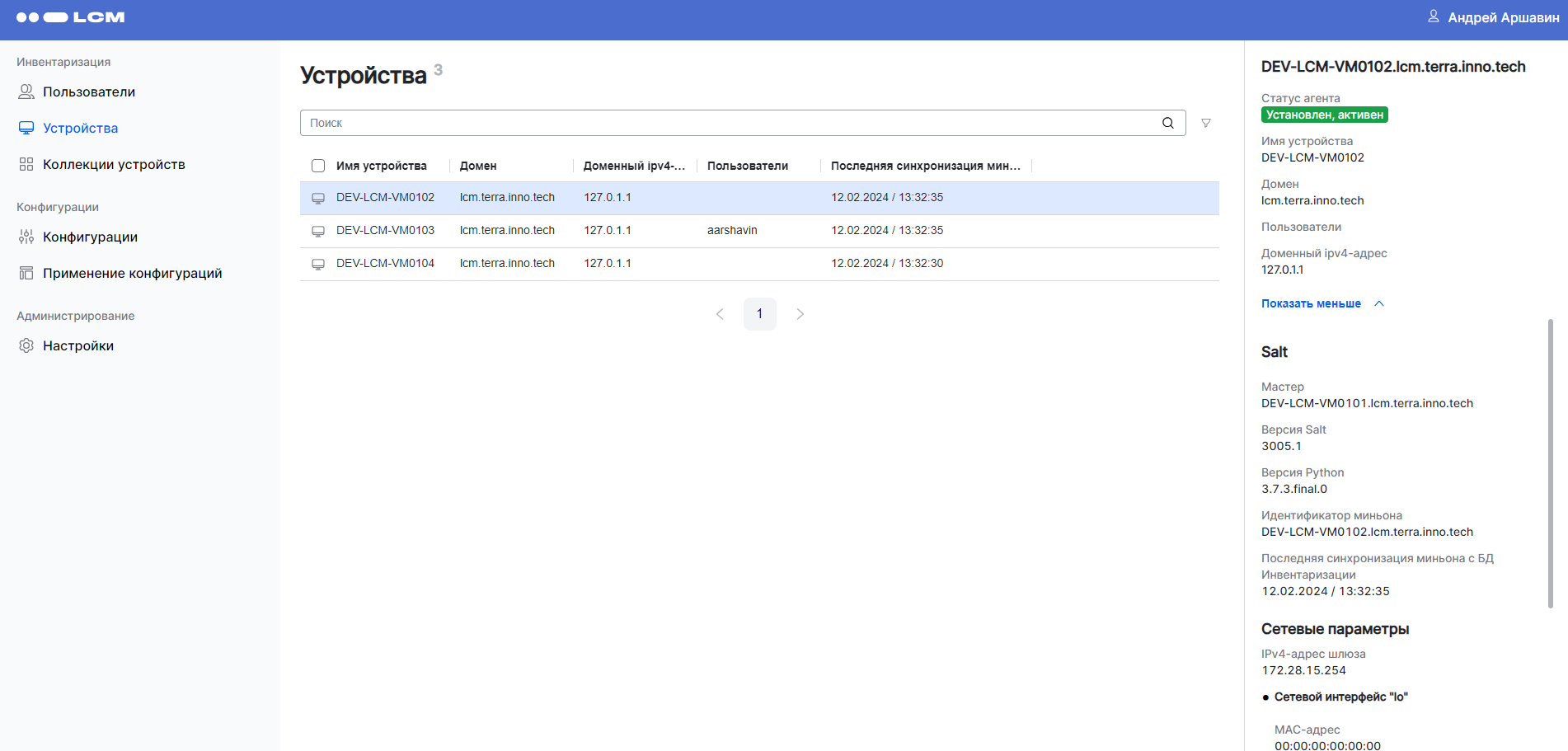
Task: Go to previous page arrow
Action: (x=720, y=314)
